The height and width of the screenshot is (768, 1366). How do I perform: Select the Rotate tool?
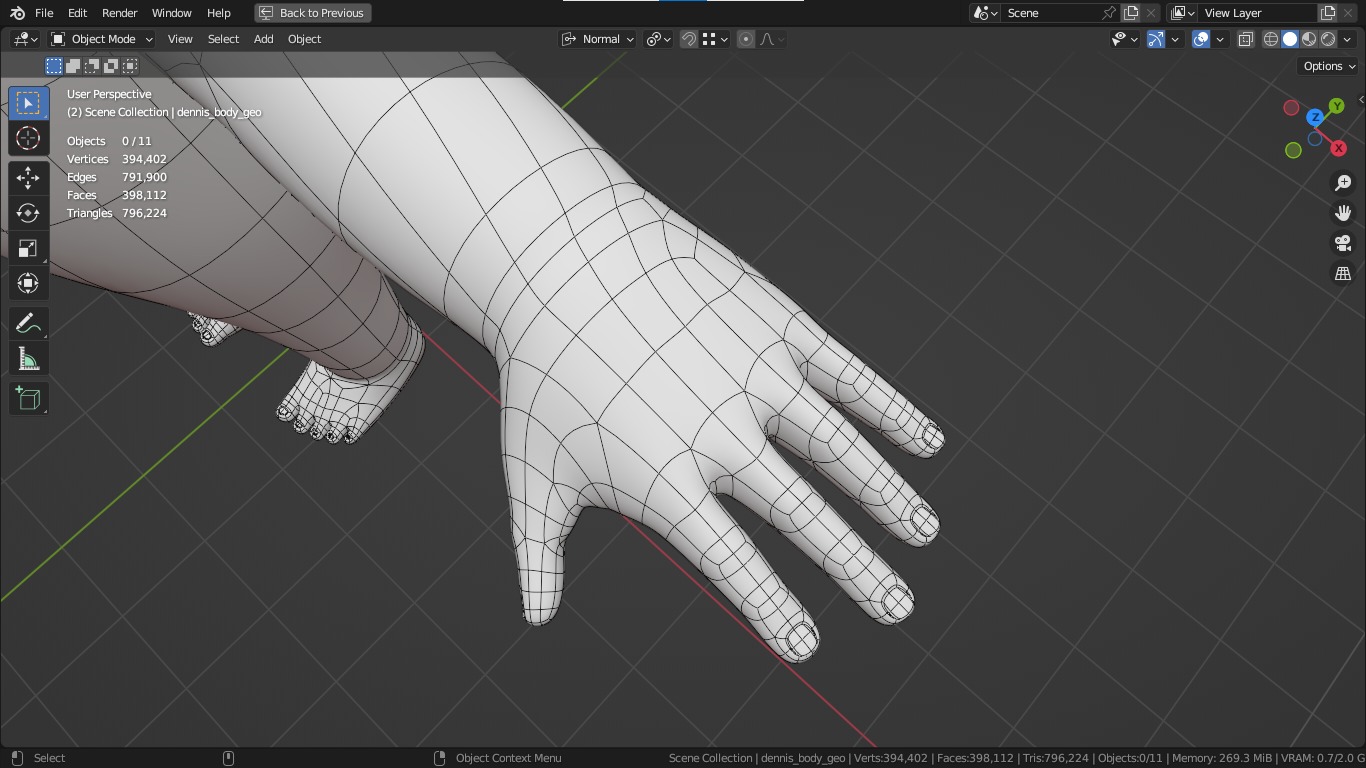click(28, 213)
